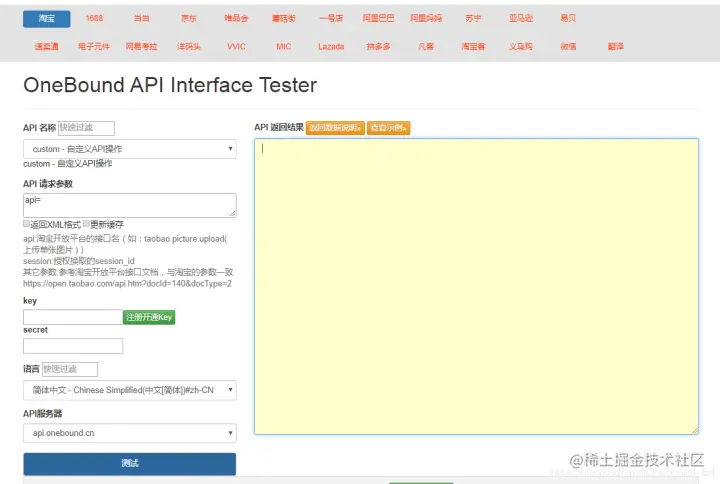Open the 一号店 tab
The image size is (720, 484).
pos(331,18)
